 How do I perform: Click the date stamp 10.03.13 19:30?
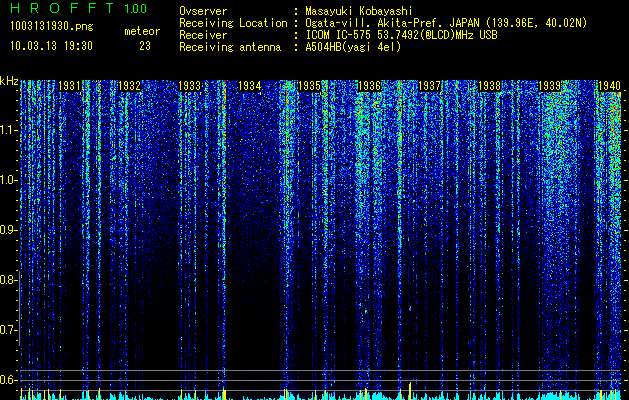tap(52, 46)
